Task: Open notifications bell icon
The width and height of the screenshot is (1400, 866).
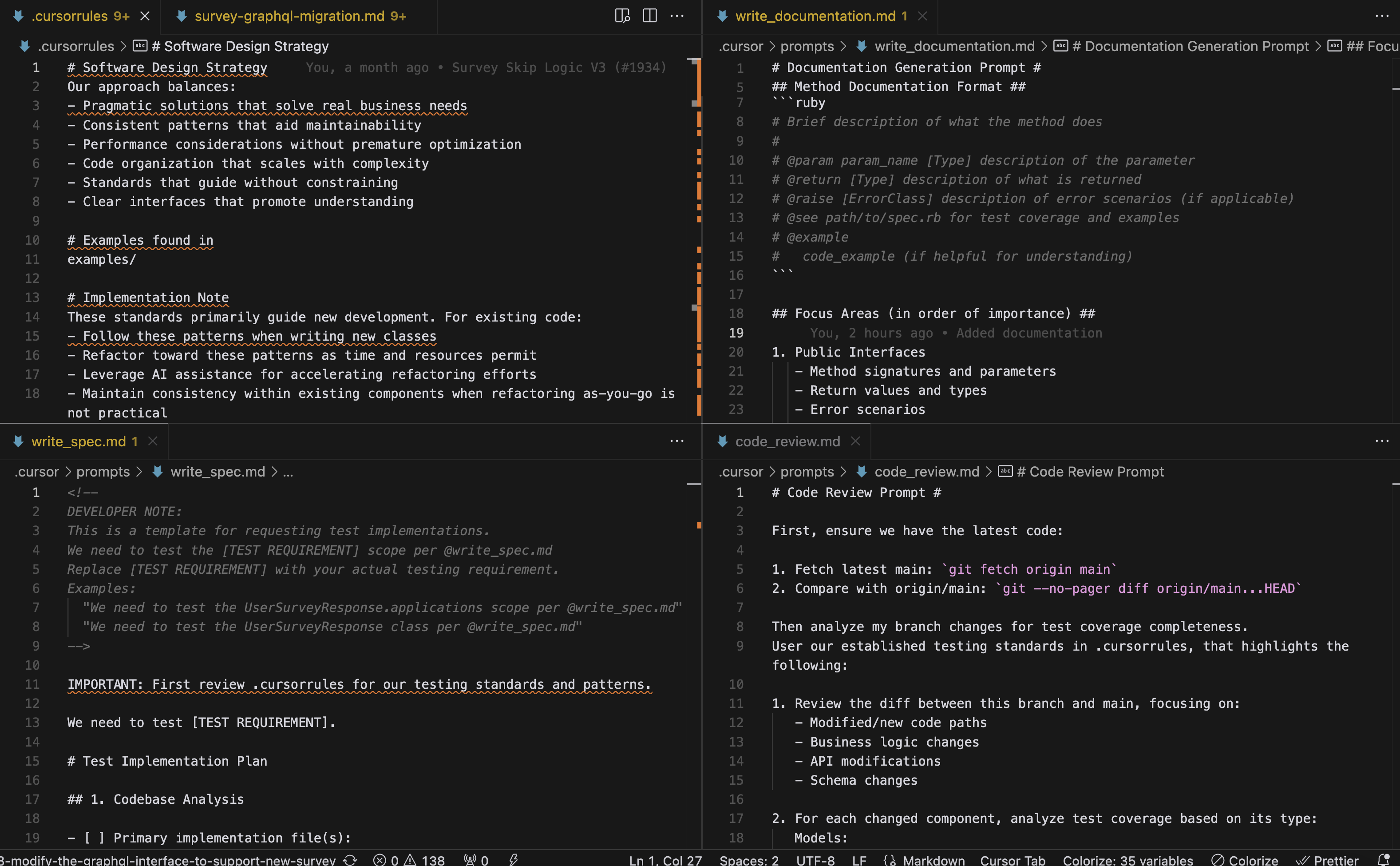Action: click(x=1384, y=859)
